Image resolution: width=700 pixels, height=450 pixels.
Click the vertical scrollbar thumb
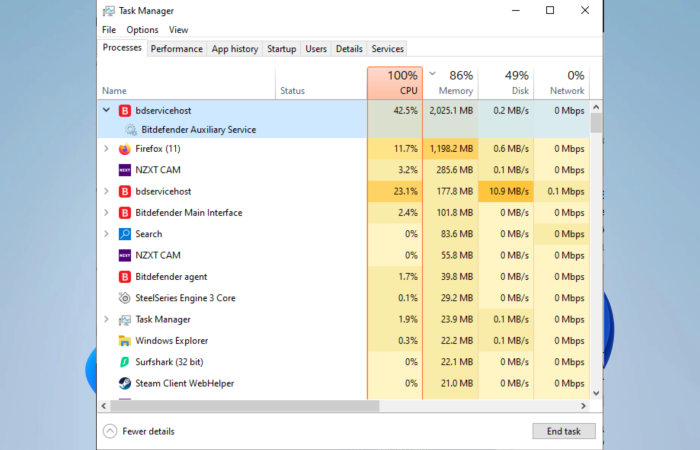pos(596,123)
